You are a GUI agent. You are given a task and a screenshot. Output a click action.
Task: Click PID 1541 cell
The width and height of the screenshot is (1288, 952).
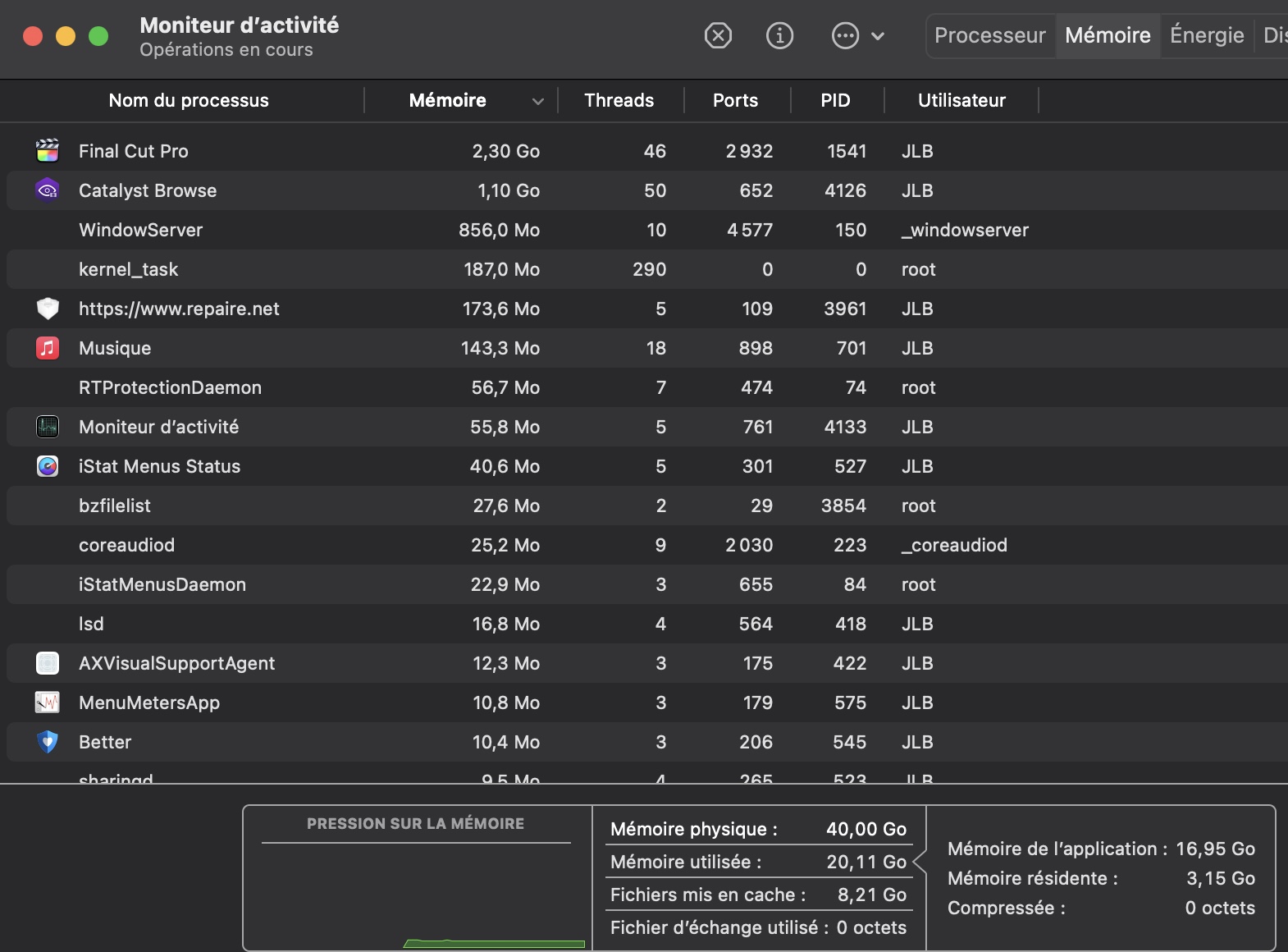847,151
